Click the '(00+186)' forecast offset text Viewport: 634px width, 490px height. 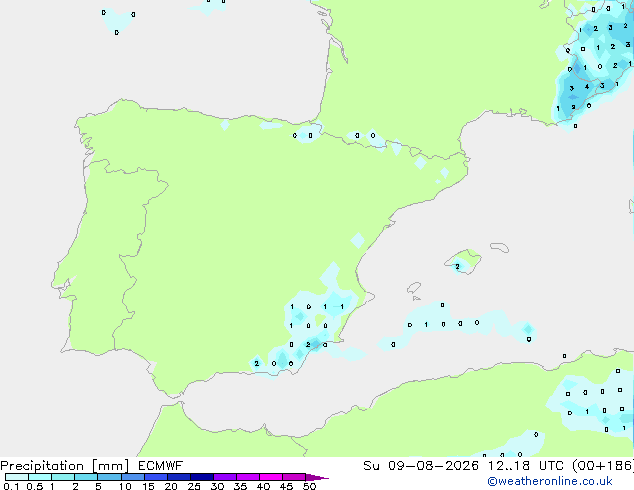(x=603, y=466)
